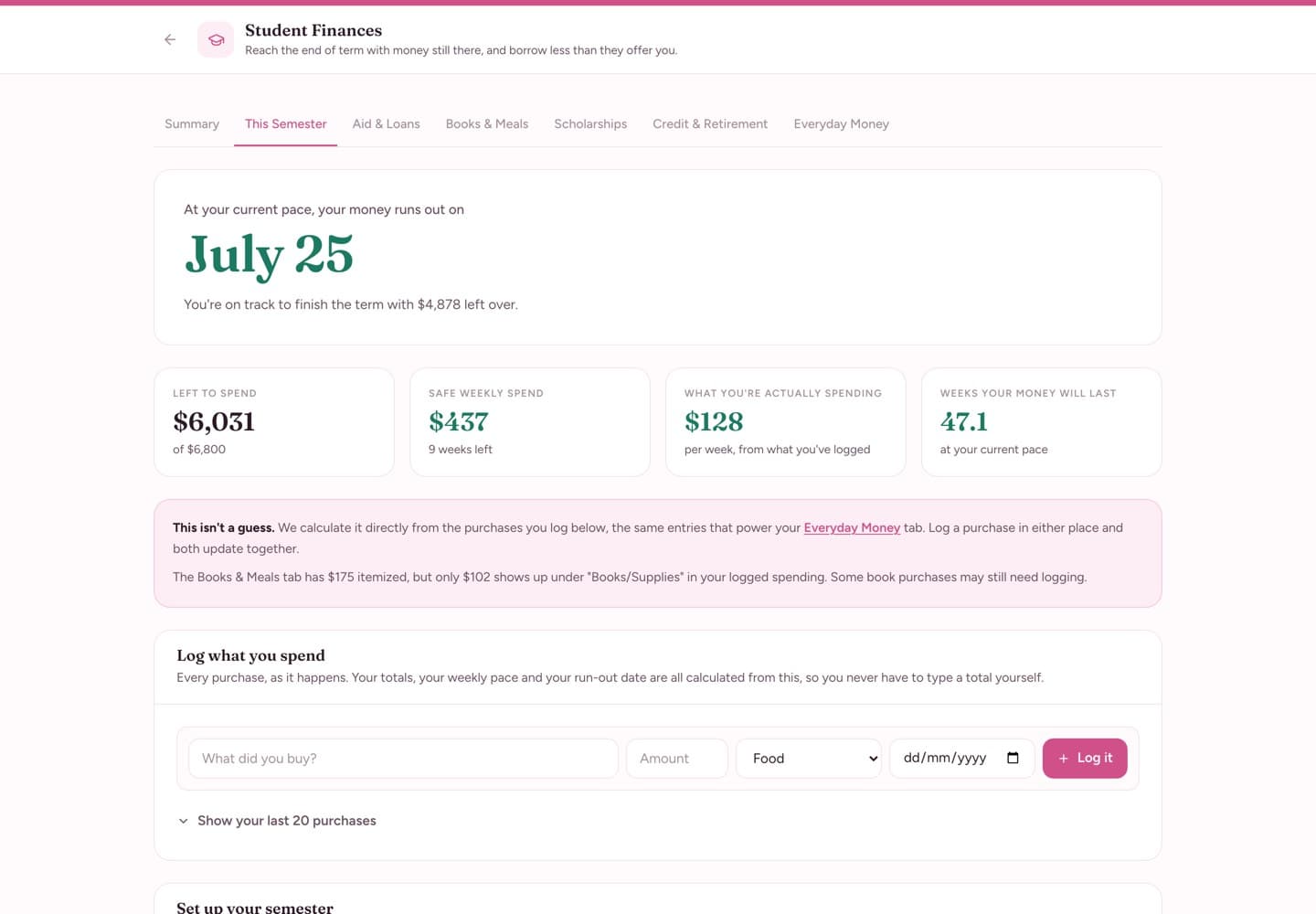Show your last 20 purchases

[277, 821]
